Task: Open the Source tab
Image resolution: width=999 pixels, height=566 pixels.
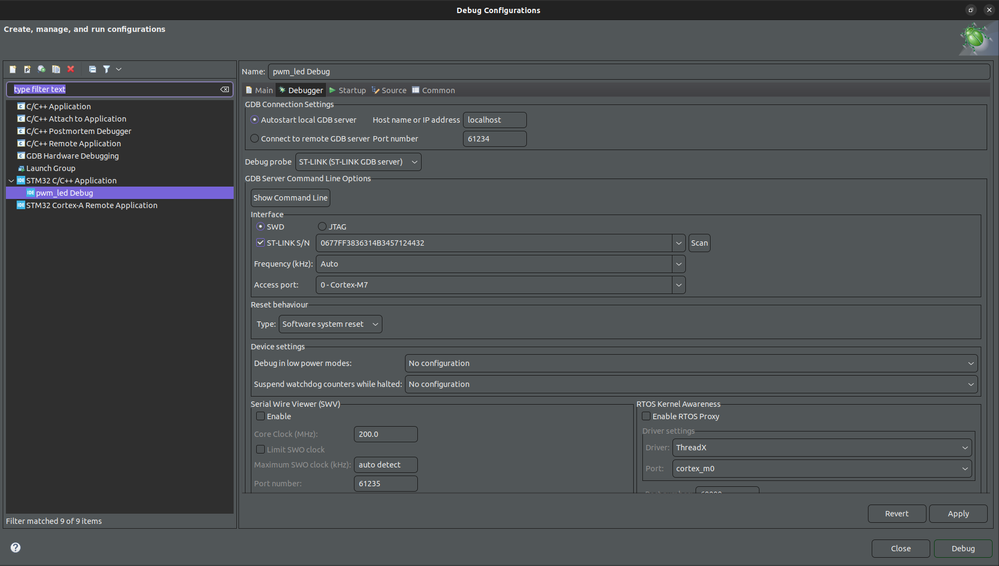Action: click(389, 91)
